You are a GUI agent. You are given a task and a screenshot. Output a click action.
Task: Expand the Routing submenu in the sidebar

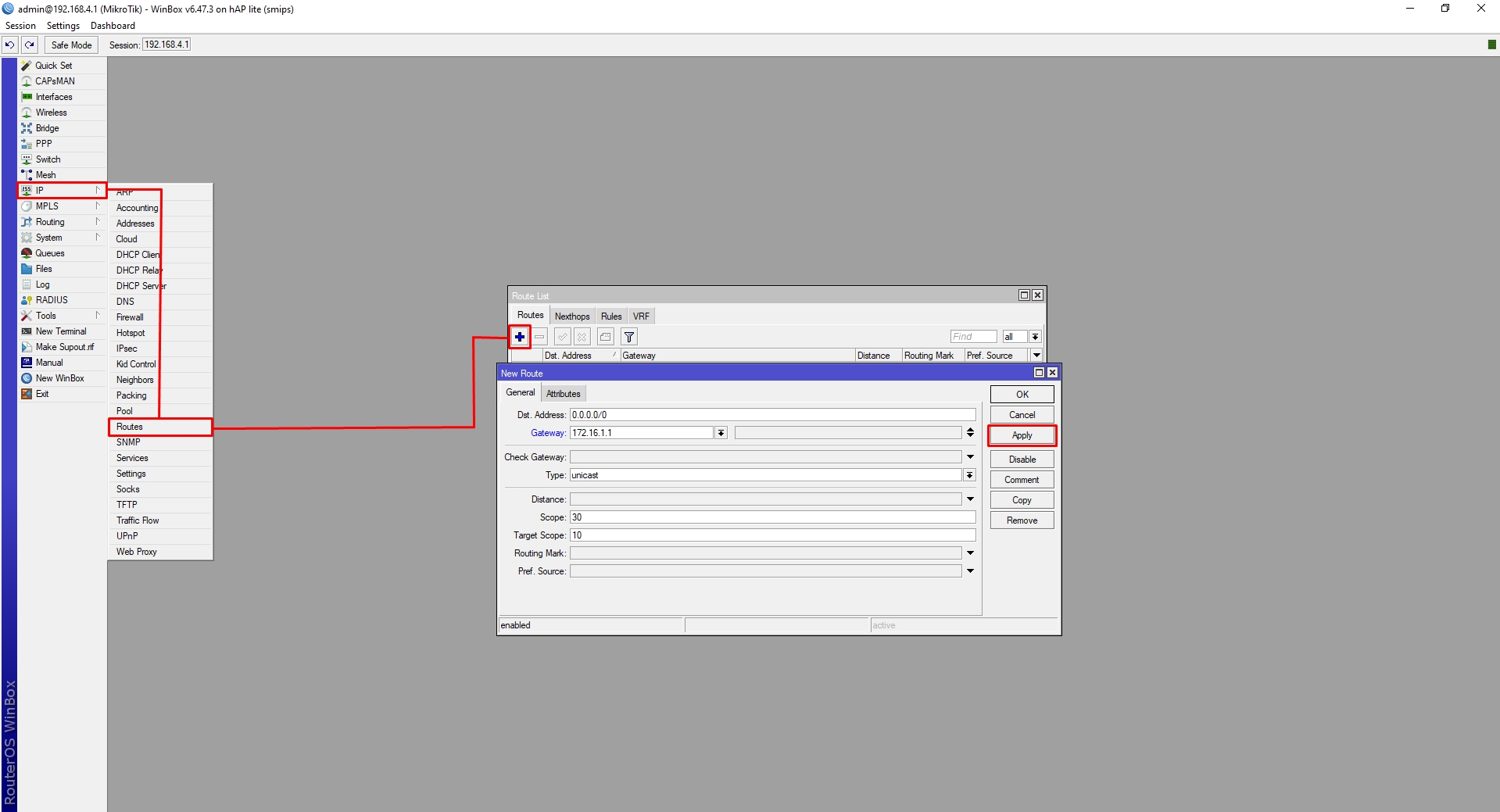click(x=62, y=222)
